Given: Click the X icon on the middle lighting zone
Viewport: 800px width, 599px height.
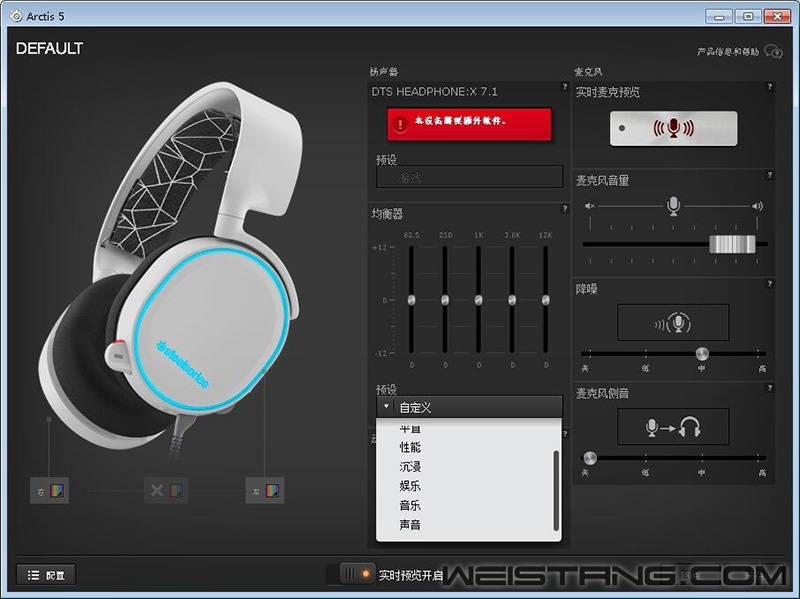Looking at the screenshot, I should tap(157, 490).
